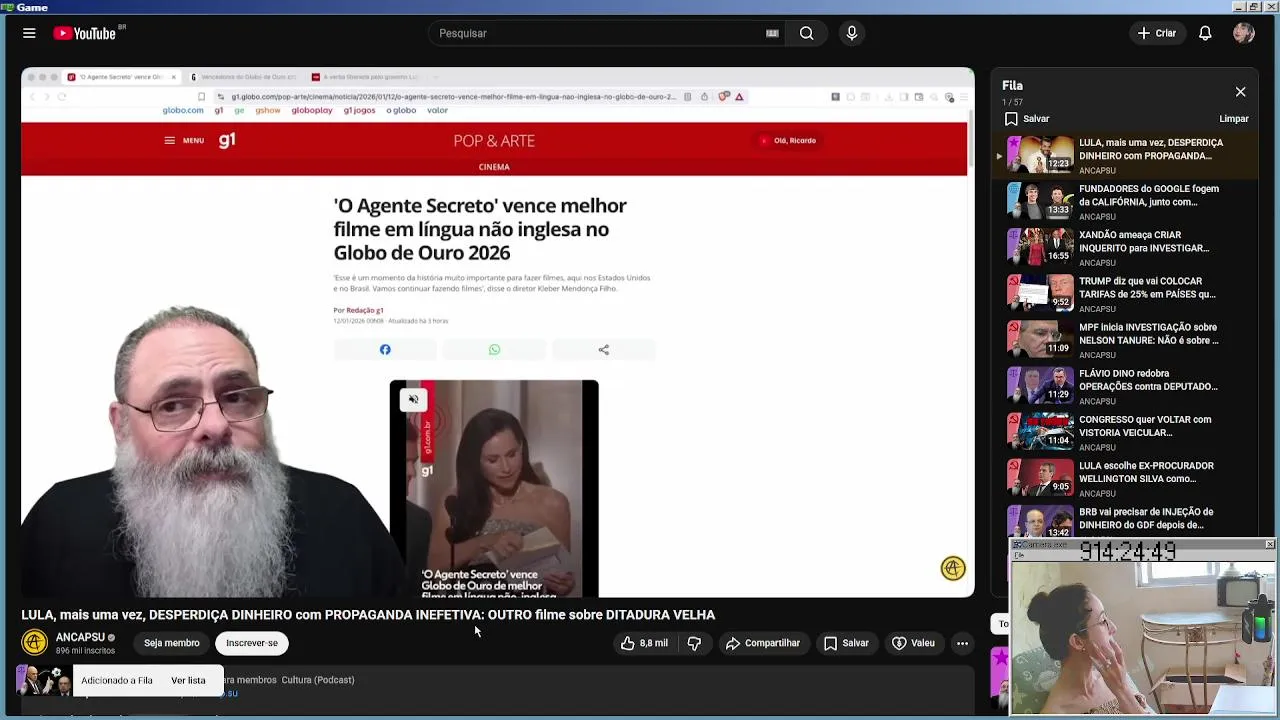1280x720 pixels.
Task: Select browser tab A verba liberada pelo governo
Action: pyautogui.click(x=364, y=77)
